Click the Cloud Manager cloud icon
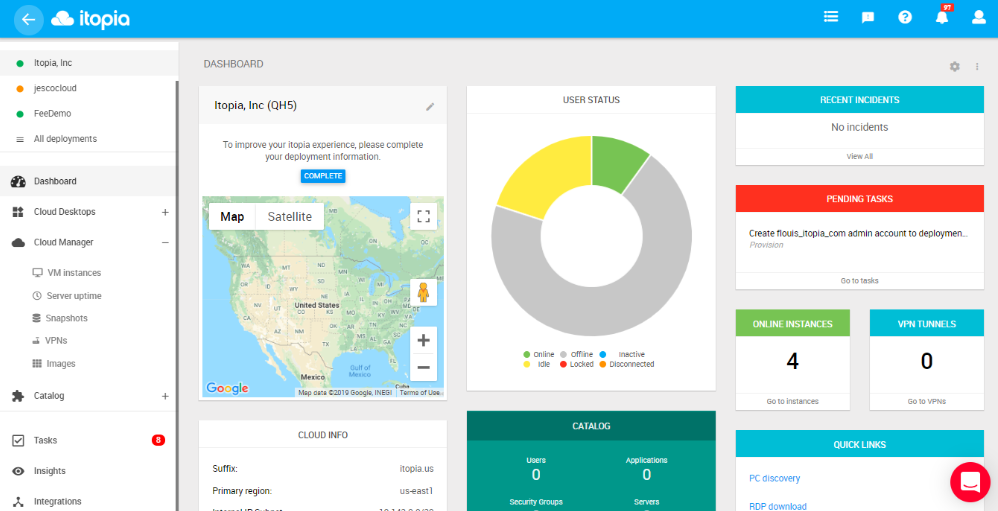 click(18, 242)
